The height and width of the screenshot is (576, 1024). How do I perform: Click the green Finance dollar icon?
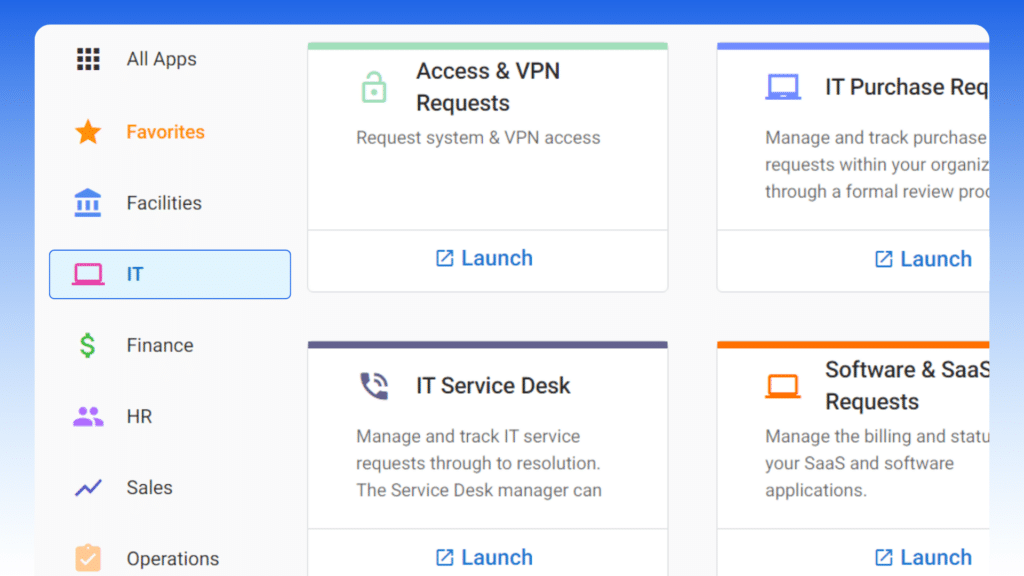(87, 345)
